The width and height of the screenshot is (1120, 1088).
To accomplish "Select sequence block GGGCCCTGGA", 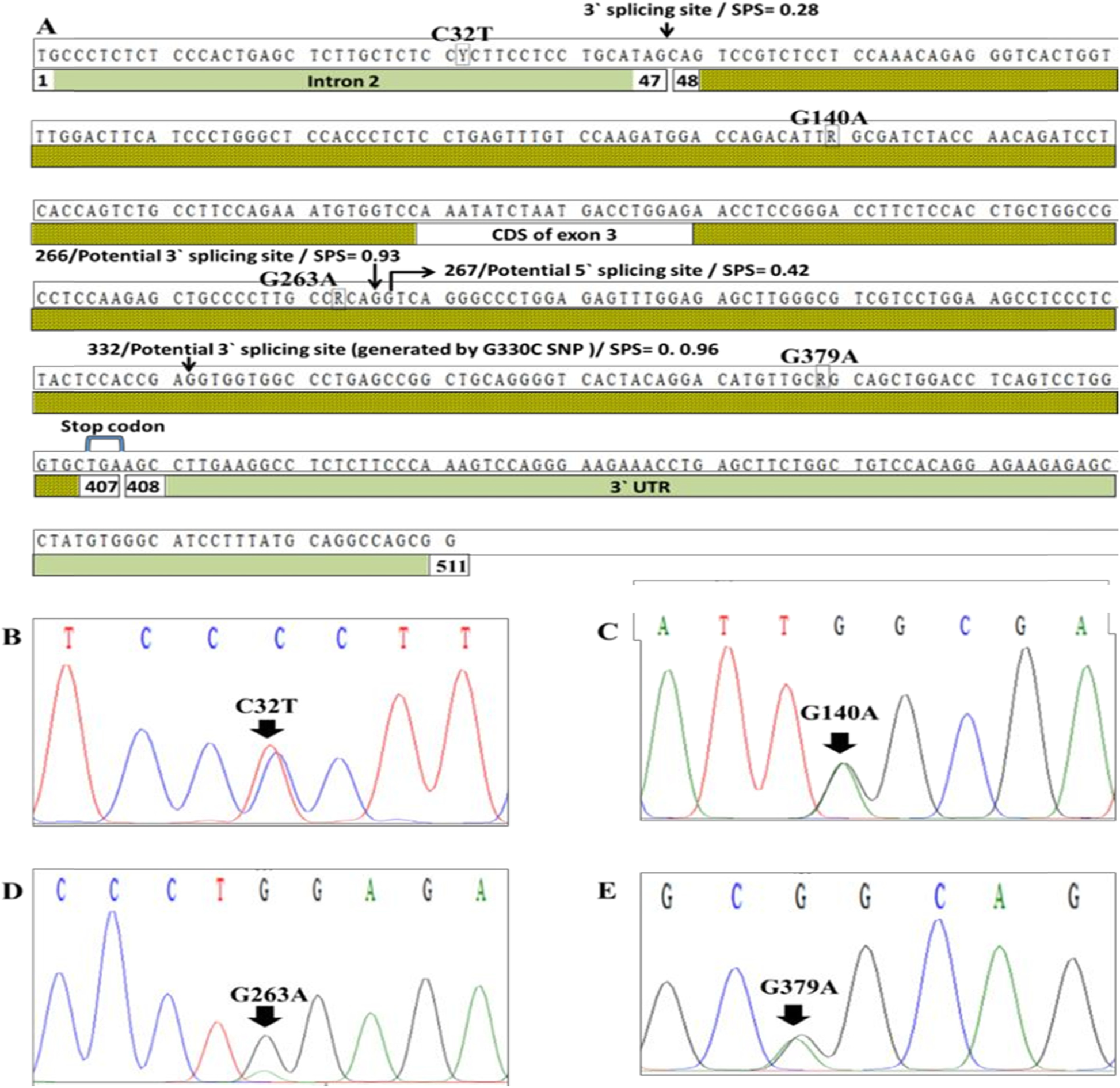I will tap(506, 298).
